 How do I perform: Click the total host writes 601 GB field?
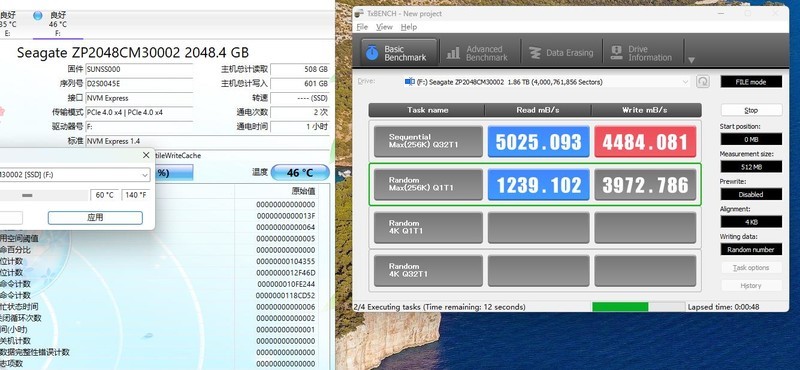(300, 84)
